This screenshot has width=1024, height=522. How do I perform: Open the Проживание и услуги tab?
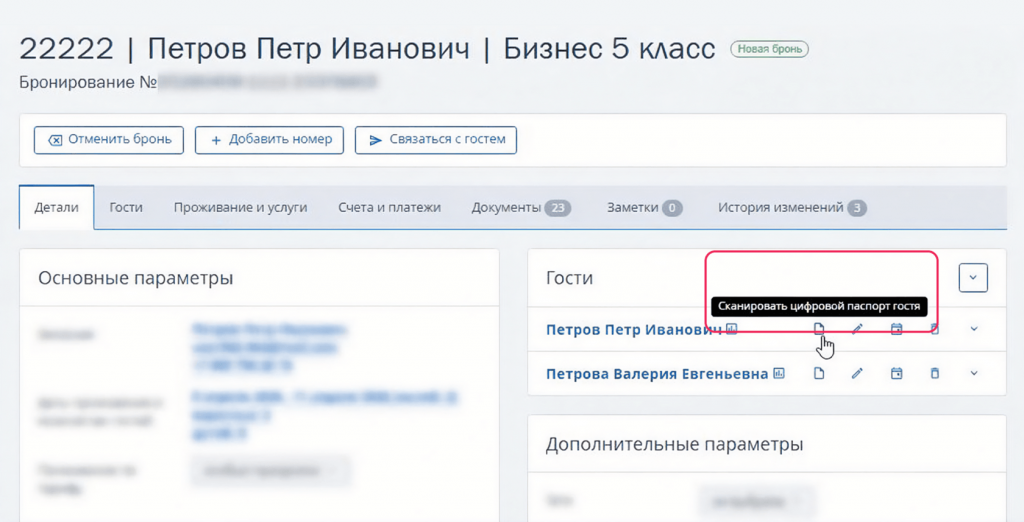point(240,208)
